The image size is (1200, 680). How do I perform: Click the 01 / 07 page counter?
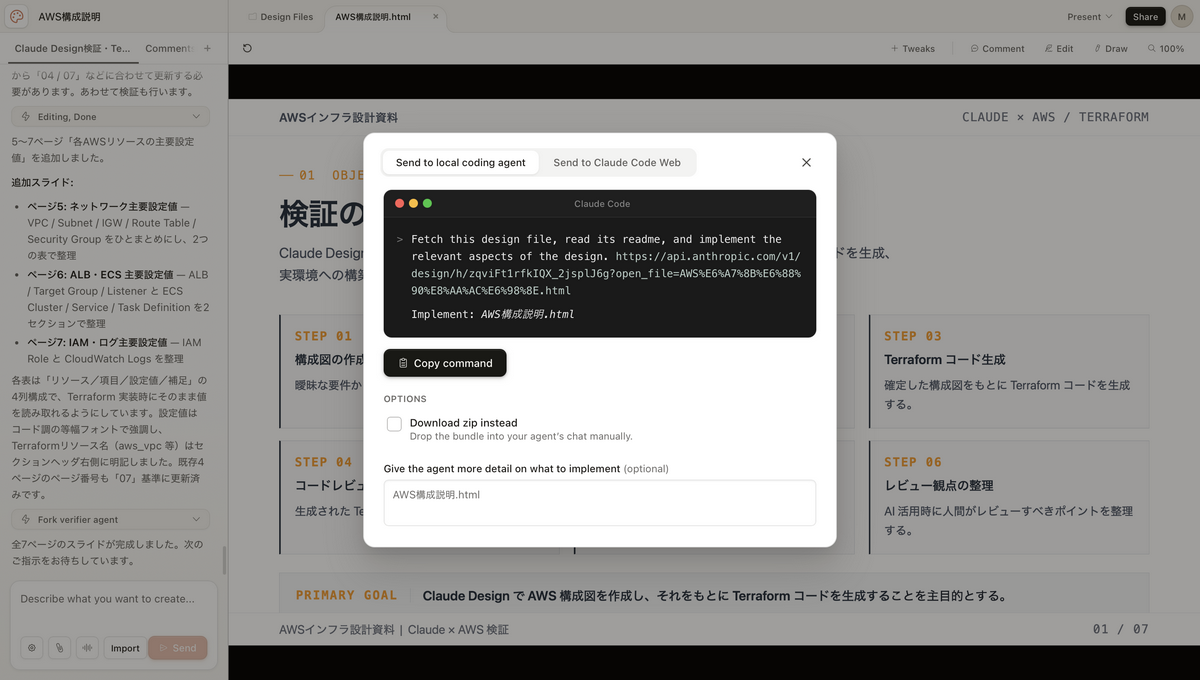click(1120, 629)
